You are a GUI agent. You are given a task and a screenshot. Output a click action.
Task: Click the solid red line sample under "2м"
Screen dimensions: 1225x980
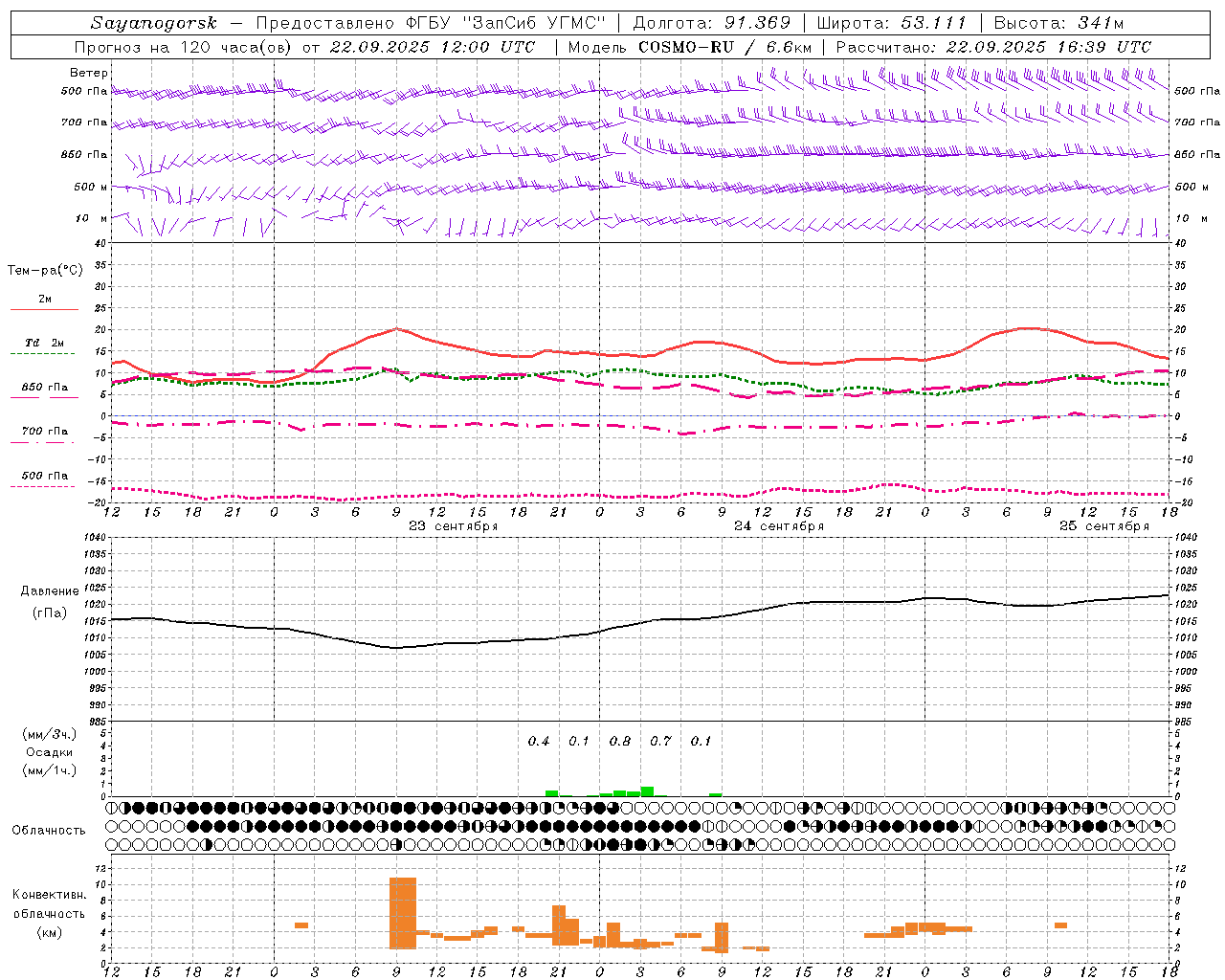coord(44,310)
